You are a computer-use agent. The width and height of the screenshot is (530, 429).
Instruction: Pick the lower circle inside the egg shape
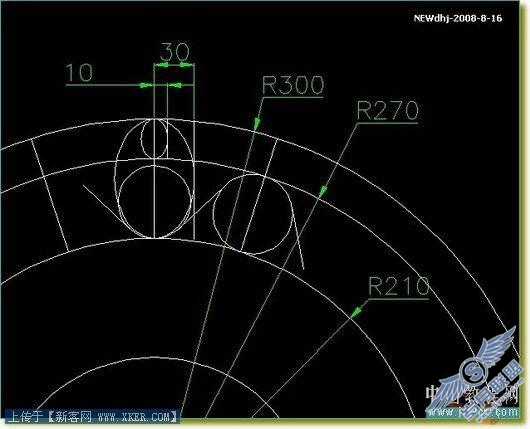154,202
